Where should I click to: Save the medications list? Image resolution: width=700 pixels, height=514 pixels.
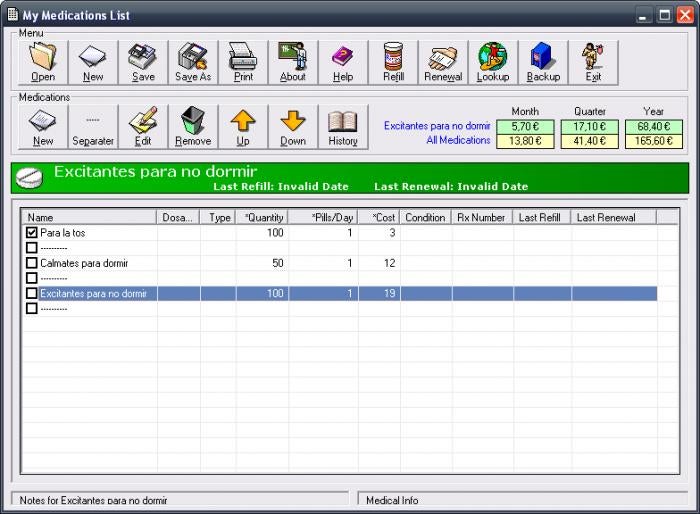(x=143, y=62)
